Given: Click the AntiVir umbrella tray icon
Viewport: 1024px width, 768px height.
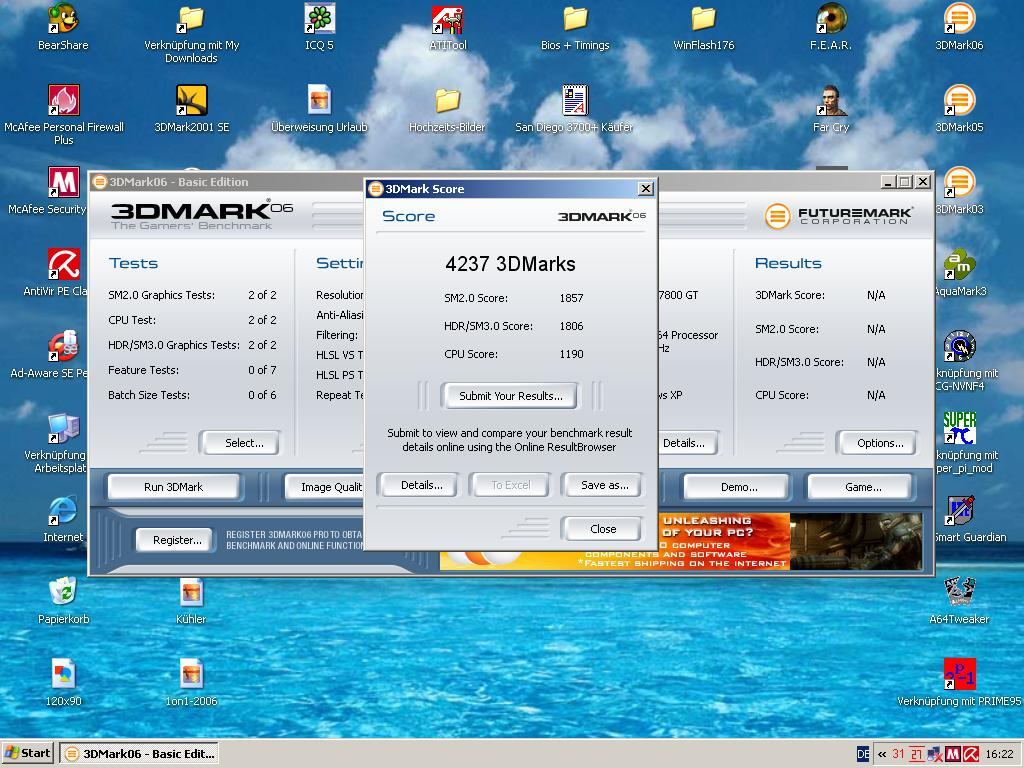Looking at the screenshot, I should coord(971,754).
